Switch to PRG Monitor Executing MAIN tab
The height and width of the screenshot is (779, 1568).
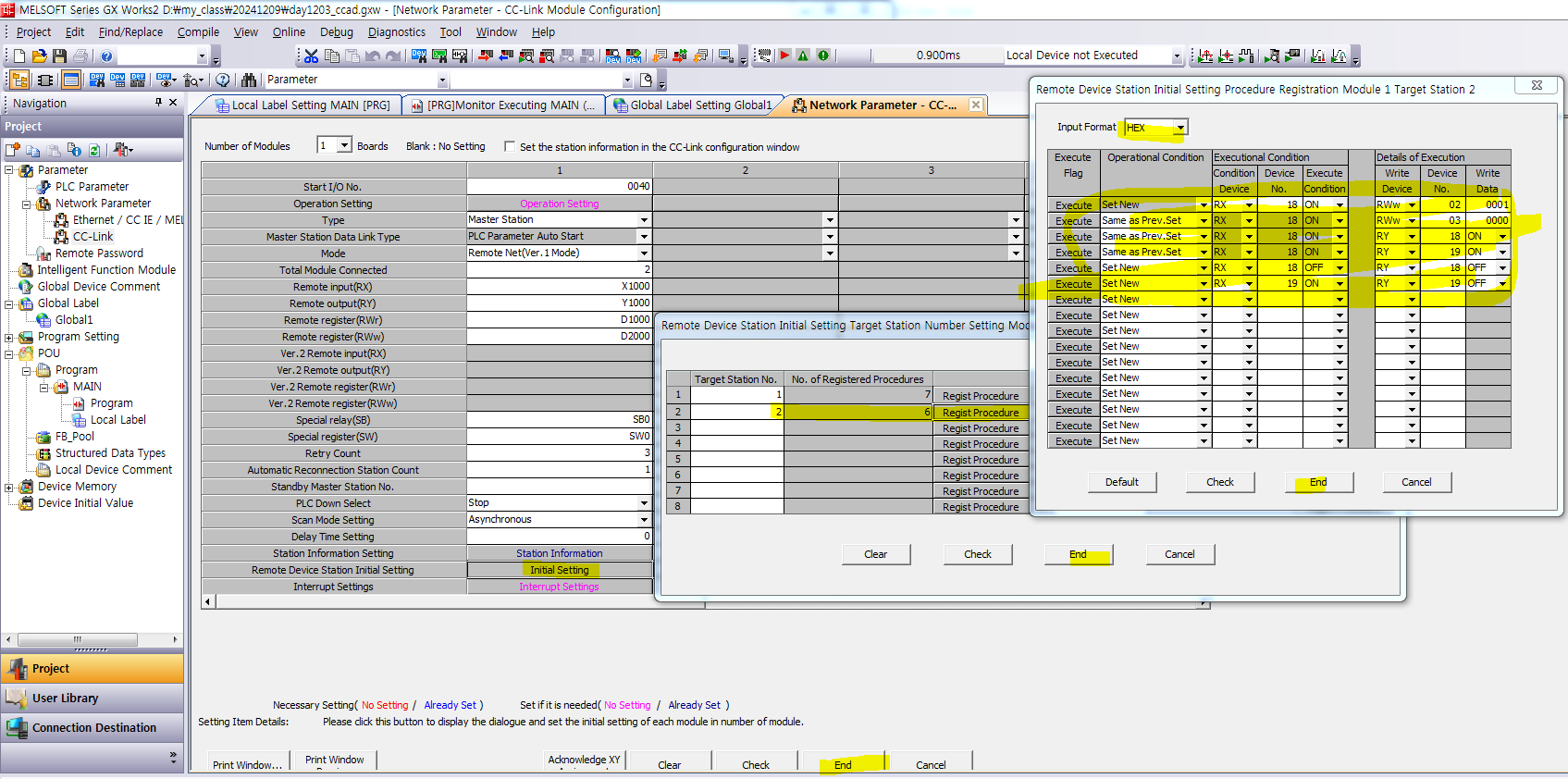[x=503, y=105]
